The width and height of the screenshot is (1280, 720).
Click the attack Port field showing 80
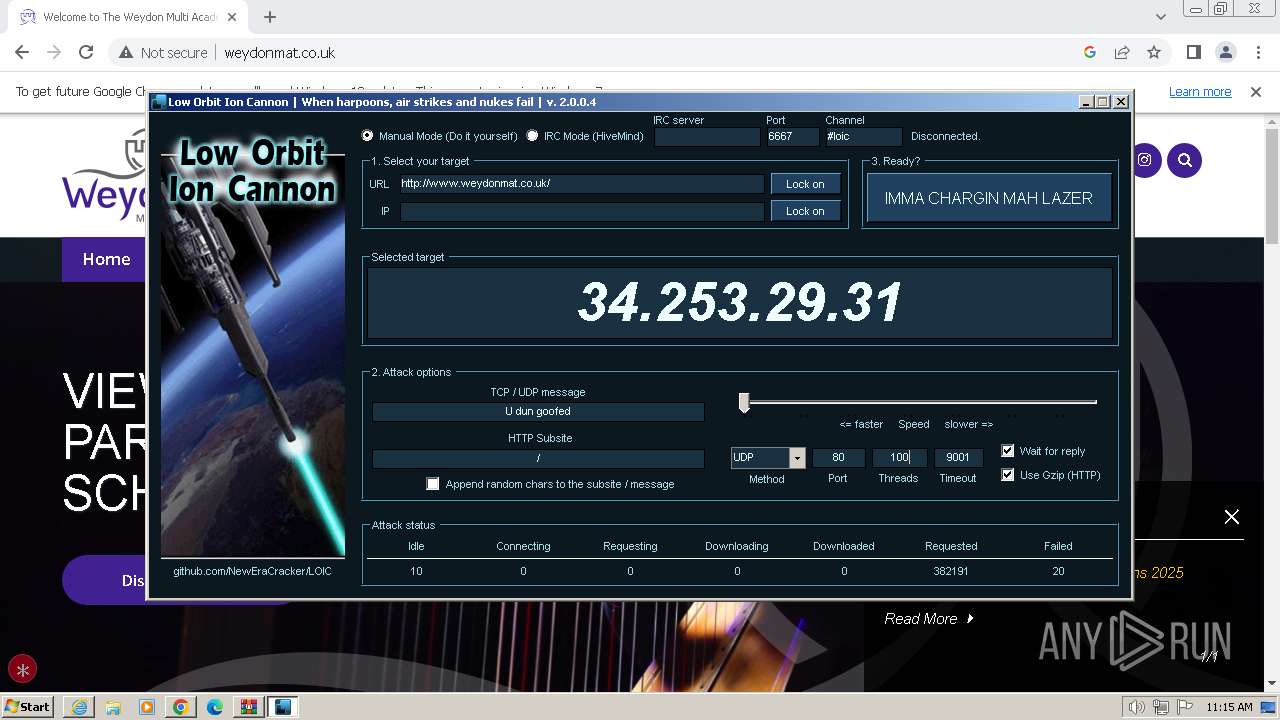(838, 458)
